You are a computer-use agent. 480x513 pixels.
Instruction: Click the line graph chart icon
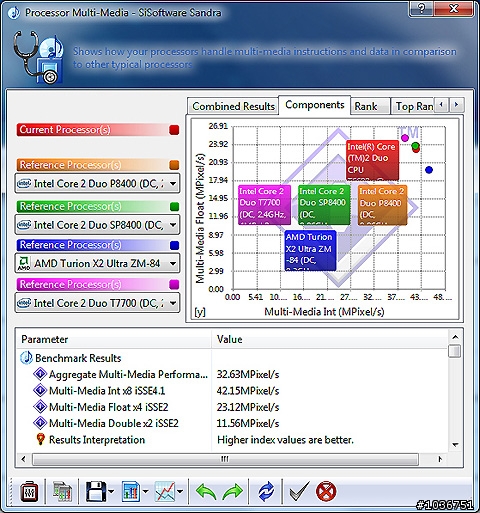pos(165,492)
